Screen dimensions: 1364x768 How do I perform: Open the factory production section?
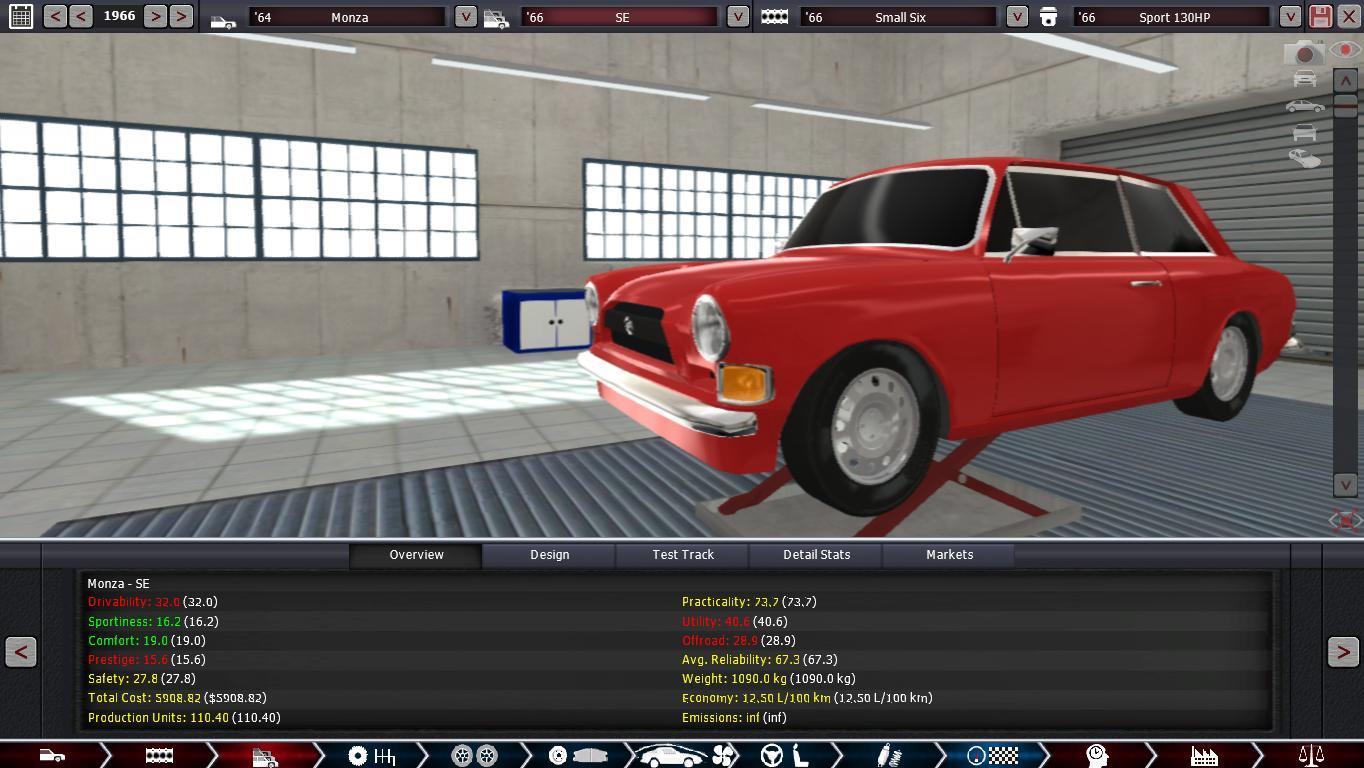tap(1203, 755)
